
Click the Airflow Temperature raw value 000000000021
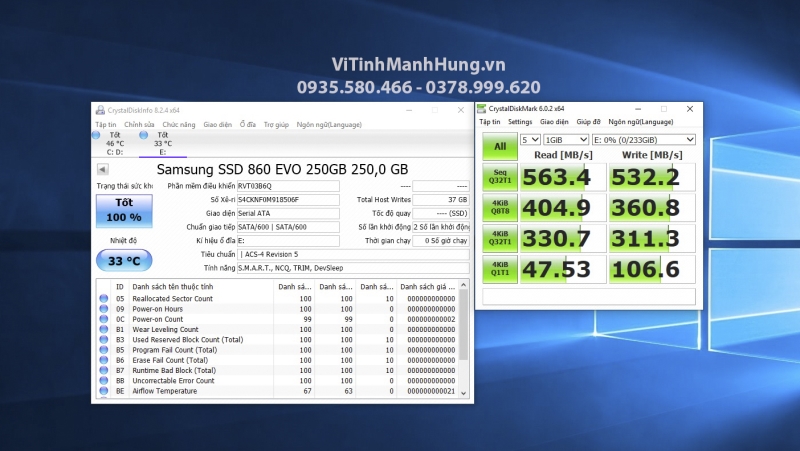pos(431,391)
